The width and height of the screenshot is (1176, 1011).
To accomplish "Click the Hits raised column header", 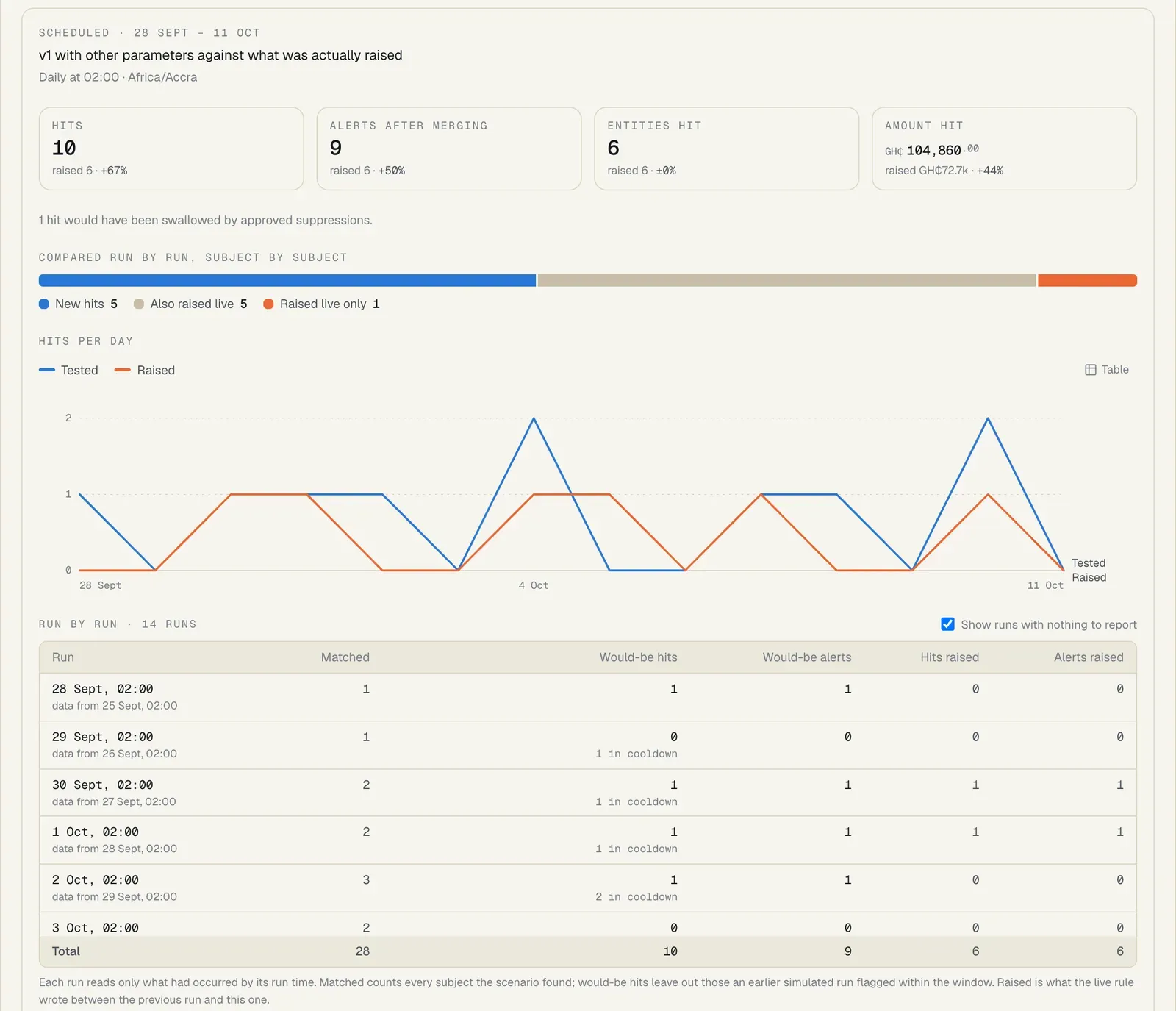I will click(x=950, y=657).
